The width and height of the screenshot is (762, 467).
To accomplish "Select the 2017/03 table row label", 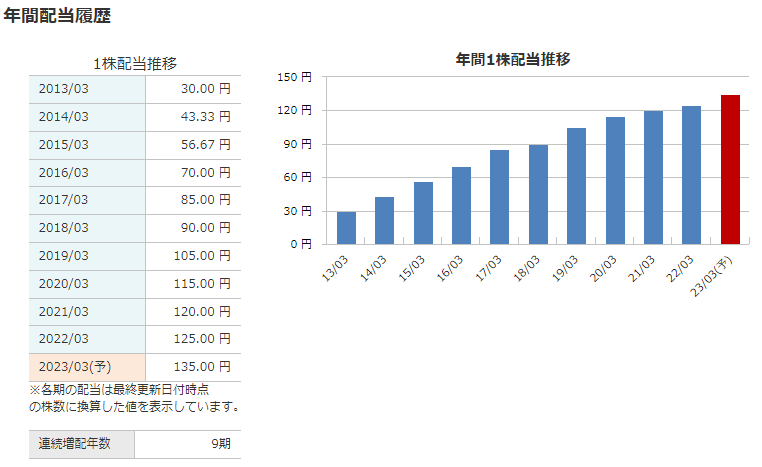I will click(64, 200).
